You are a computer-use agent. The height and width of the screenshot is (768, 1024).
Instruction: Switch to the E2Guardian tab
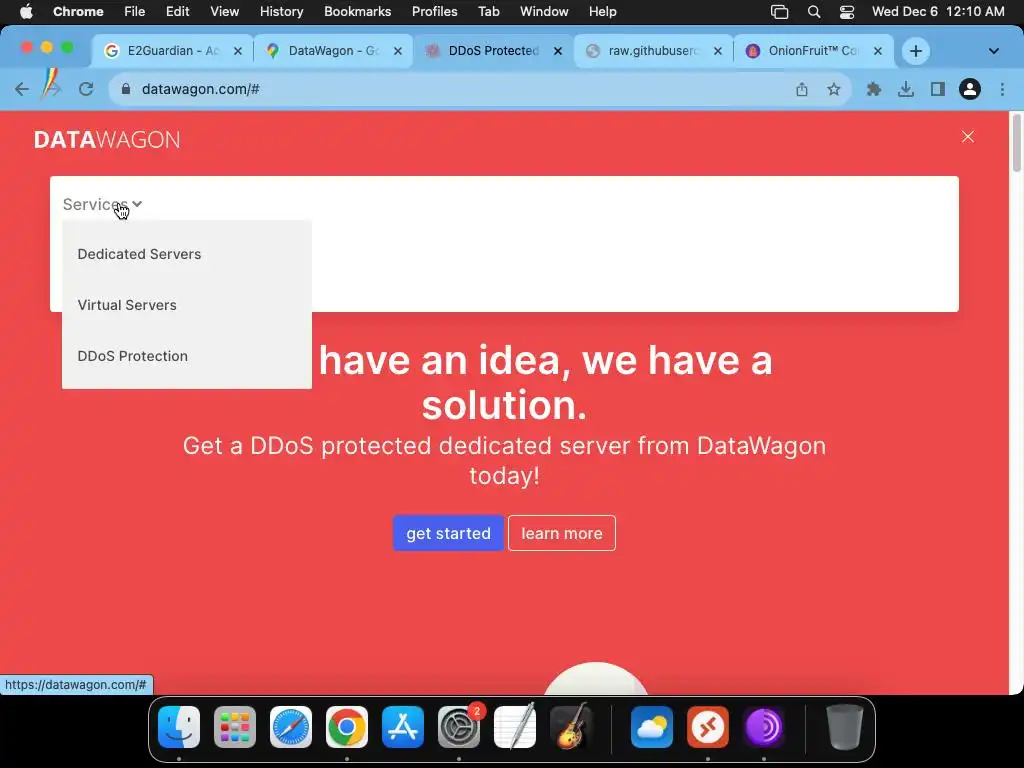click(x=172, y=51)
